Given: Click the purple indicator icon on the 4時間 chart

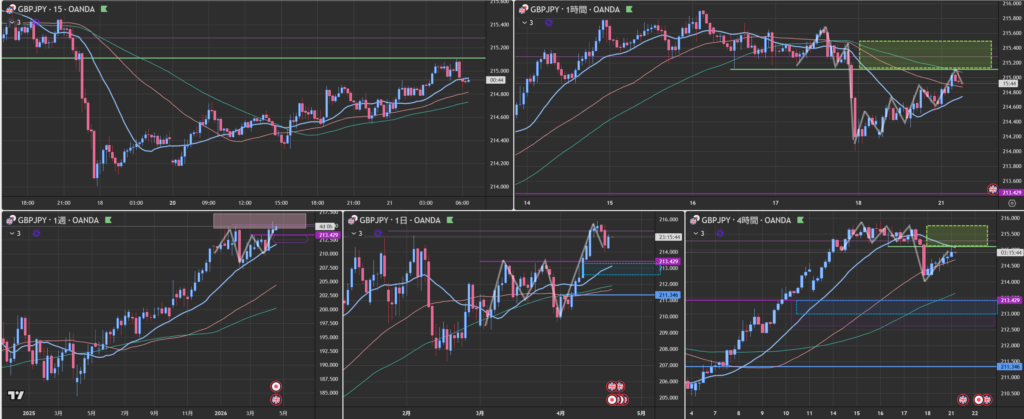Looking at the screenshot, I should coord(719,232).
